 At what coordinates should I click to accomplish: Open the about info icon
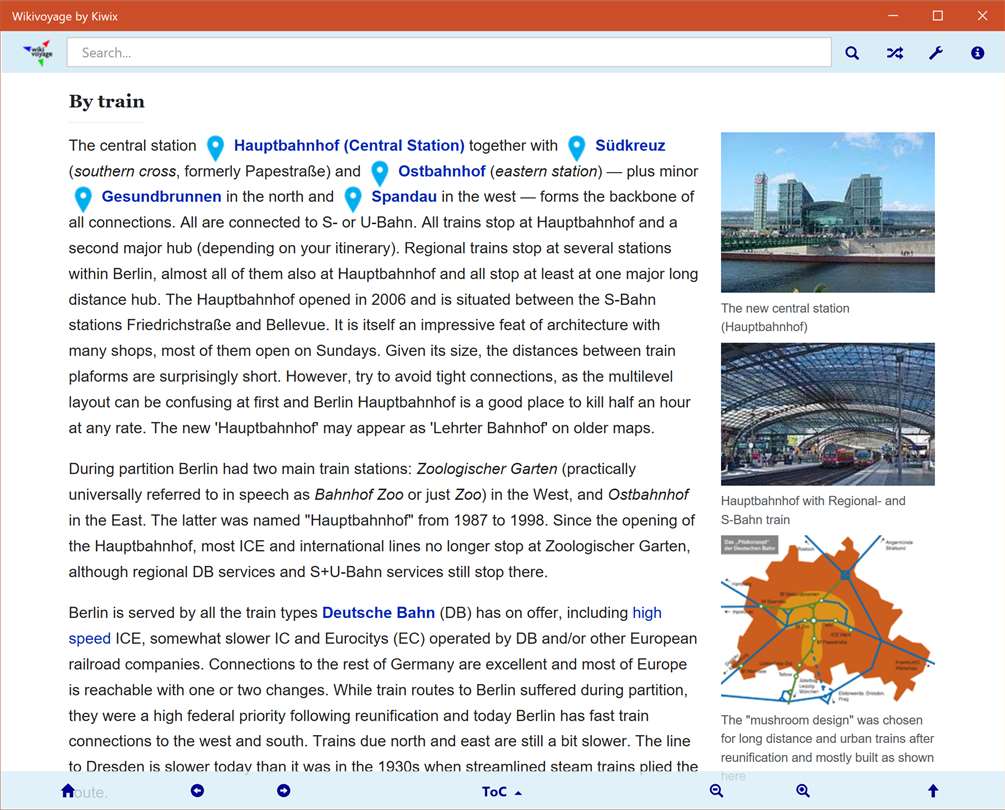[977, 53]
